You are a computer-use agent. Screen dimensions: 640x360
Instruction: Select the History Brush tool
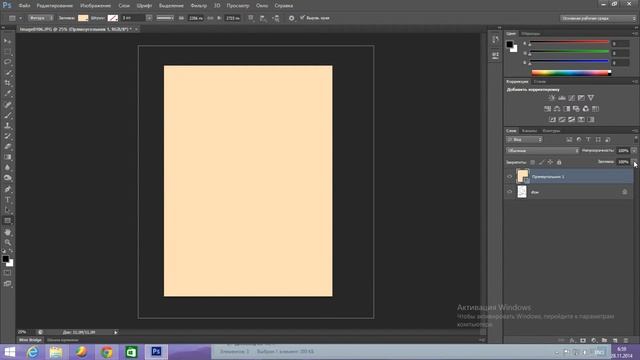pyautogui.click(x=7, y=136)
